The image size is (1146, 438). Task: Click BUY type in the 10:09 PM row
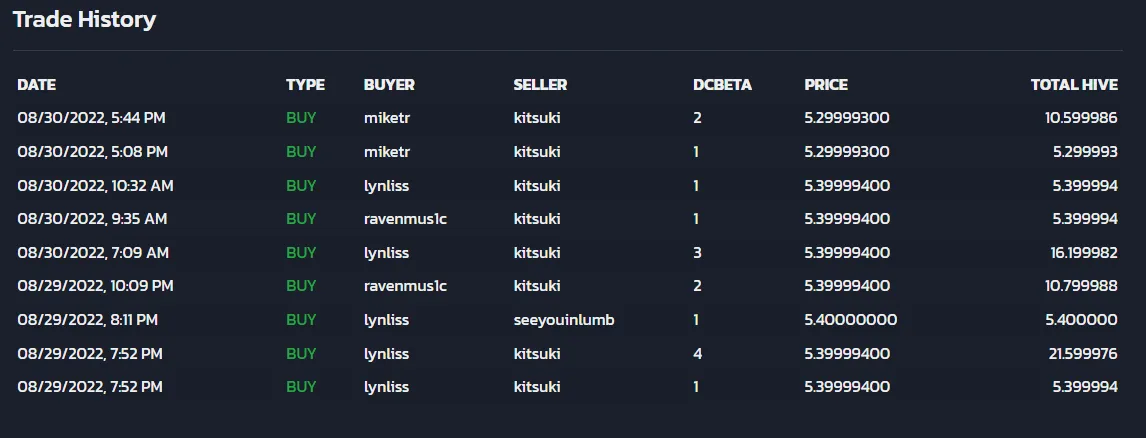pos(301,286)
